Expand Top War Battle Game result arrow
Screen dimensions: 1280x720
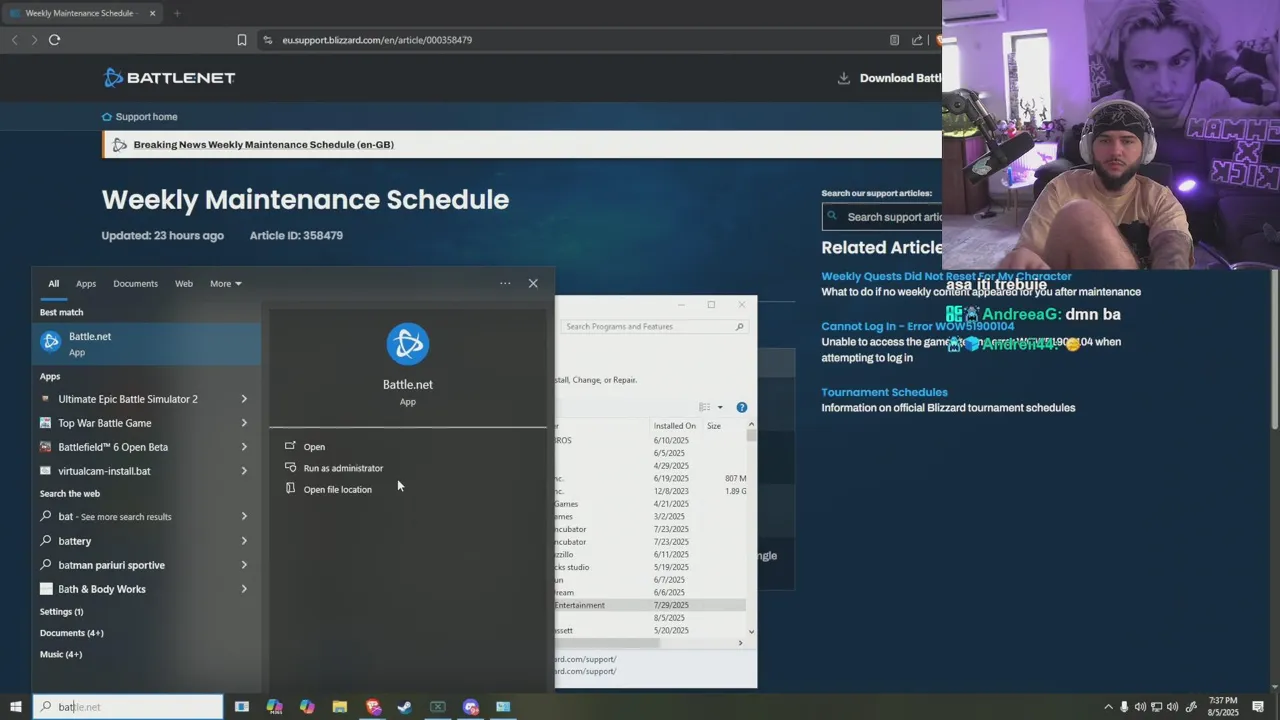click(x=244, y=423)
